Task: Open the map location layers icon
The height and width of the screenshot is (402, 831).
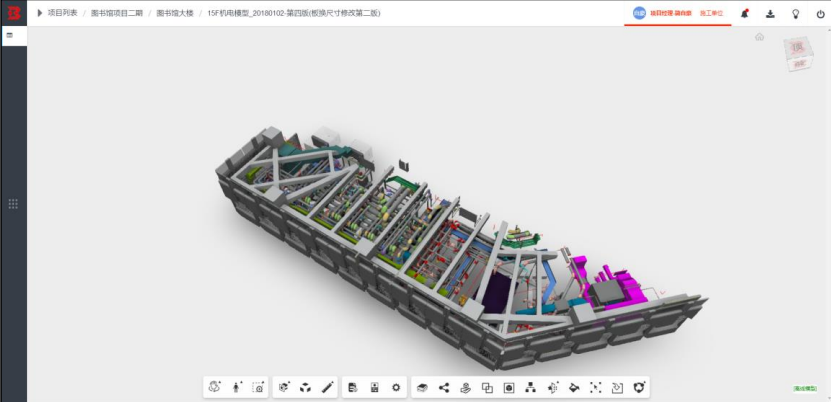Action: (x=465, y=388)
